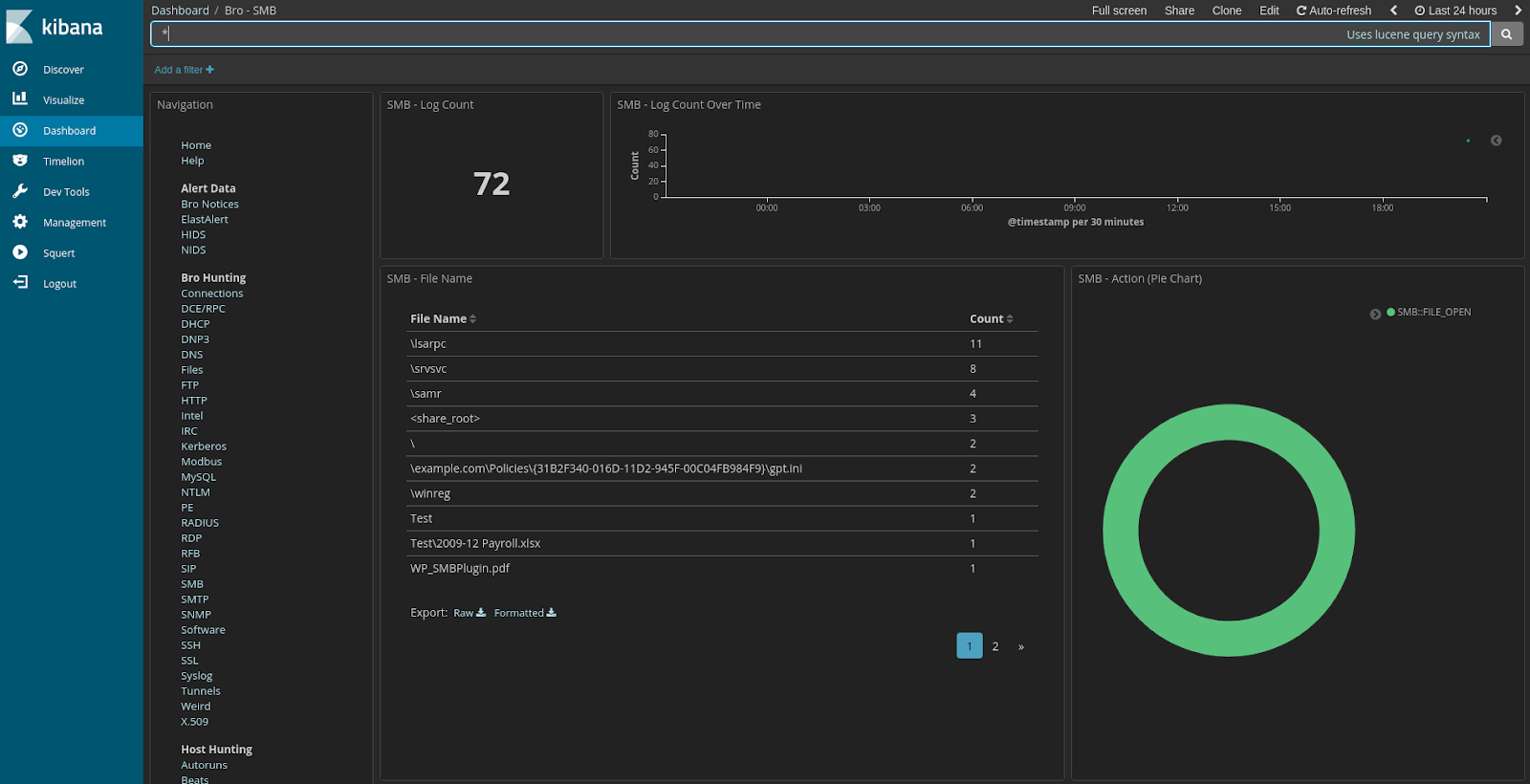This screenshot has height=784, width=1530.
Task: Click '<share_root>' file name cell
Action: pyautogui.click(x=445, y=419)
